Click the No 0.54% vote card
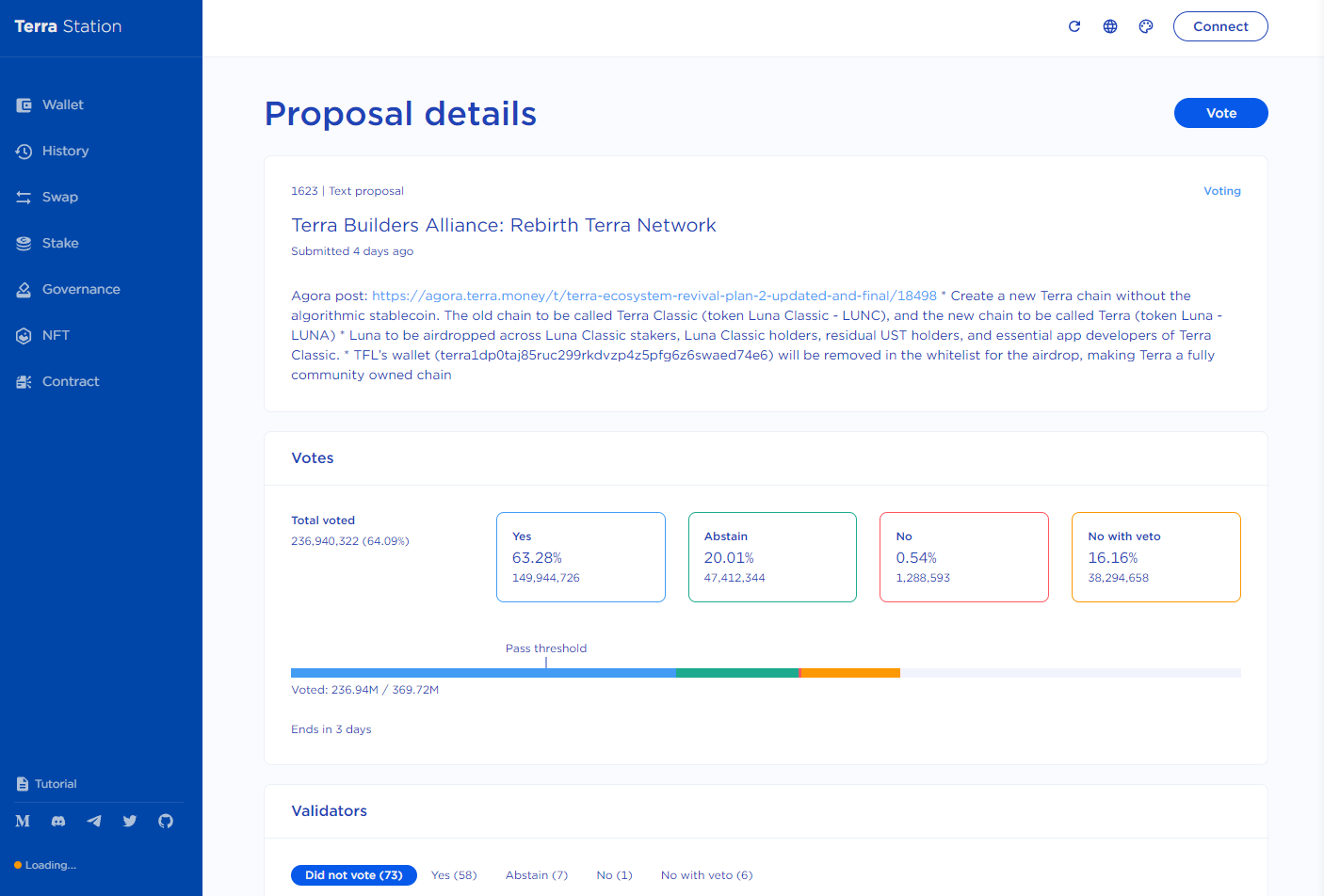This screenshot has width=1324, height=896. (x=964, y=557)
